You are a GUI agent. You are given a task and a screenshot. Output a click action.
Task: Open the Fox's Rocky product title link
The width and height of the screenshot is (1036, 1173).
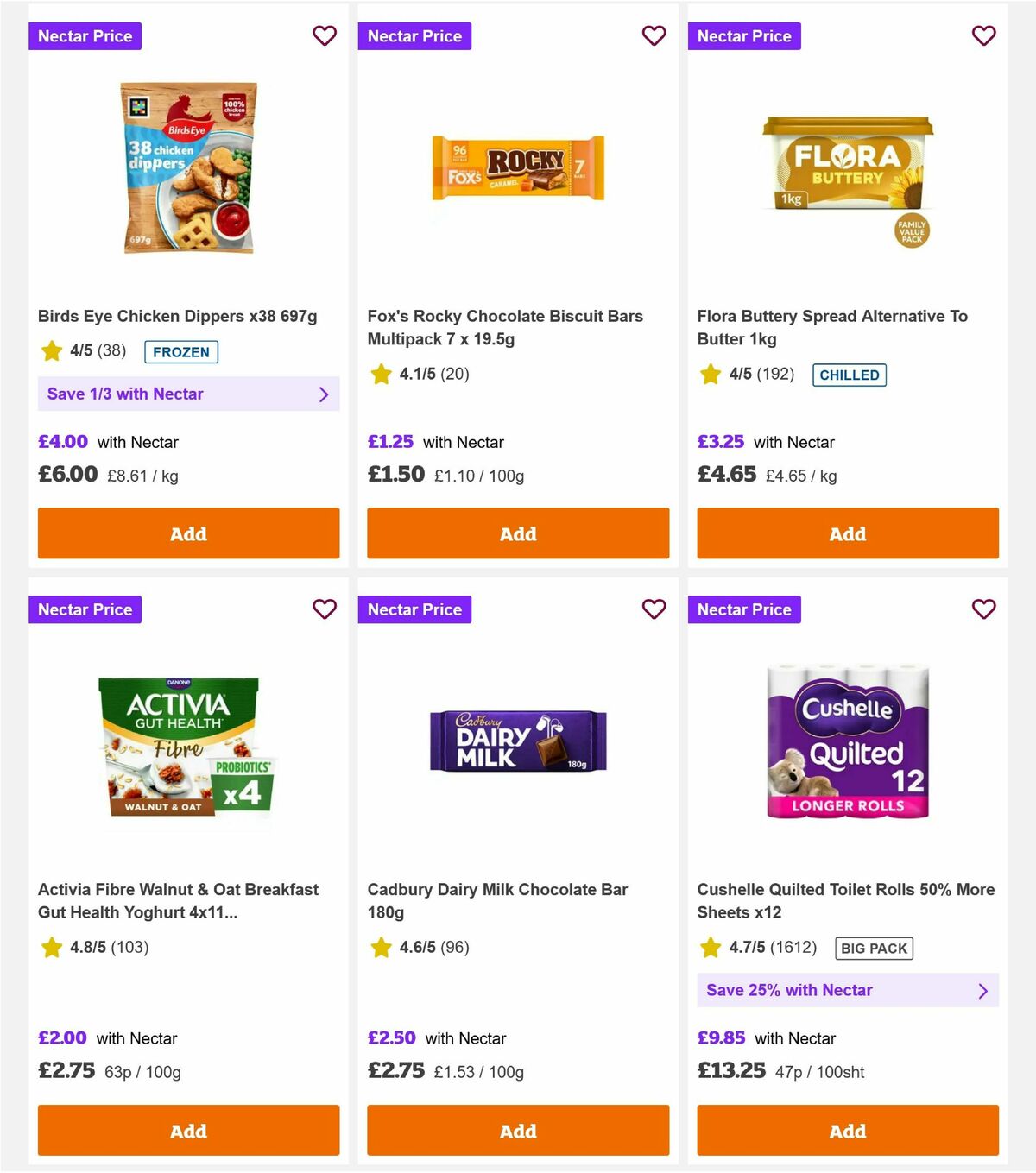pyautogui.click(x=505, y=327)
